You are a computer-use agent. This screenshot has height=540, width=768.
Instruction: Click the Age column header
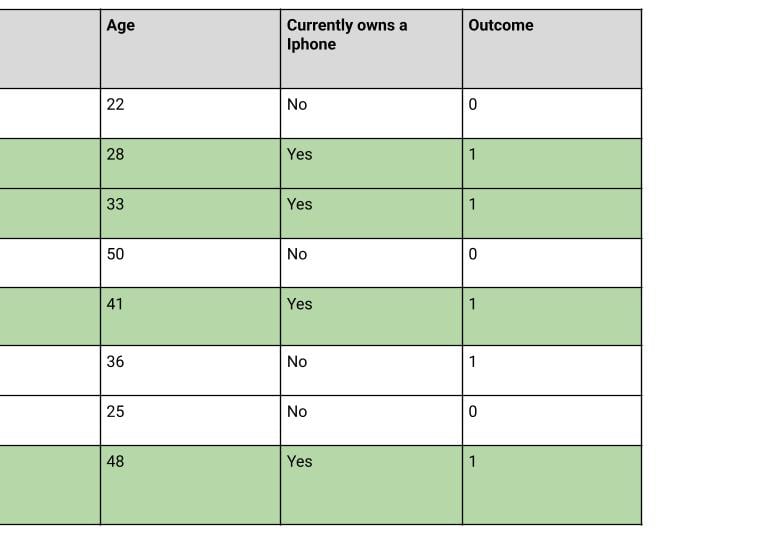click(x=120, y=26)
